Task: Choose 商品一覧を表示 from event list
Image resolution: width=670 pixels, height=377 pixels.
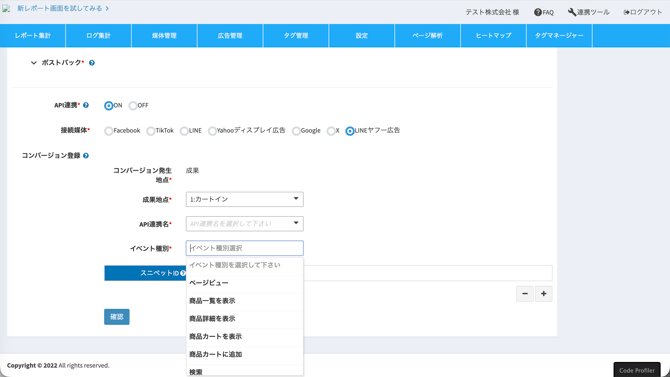Action: pyautogui.click(x=244, y=301)
